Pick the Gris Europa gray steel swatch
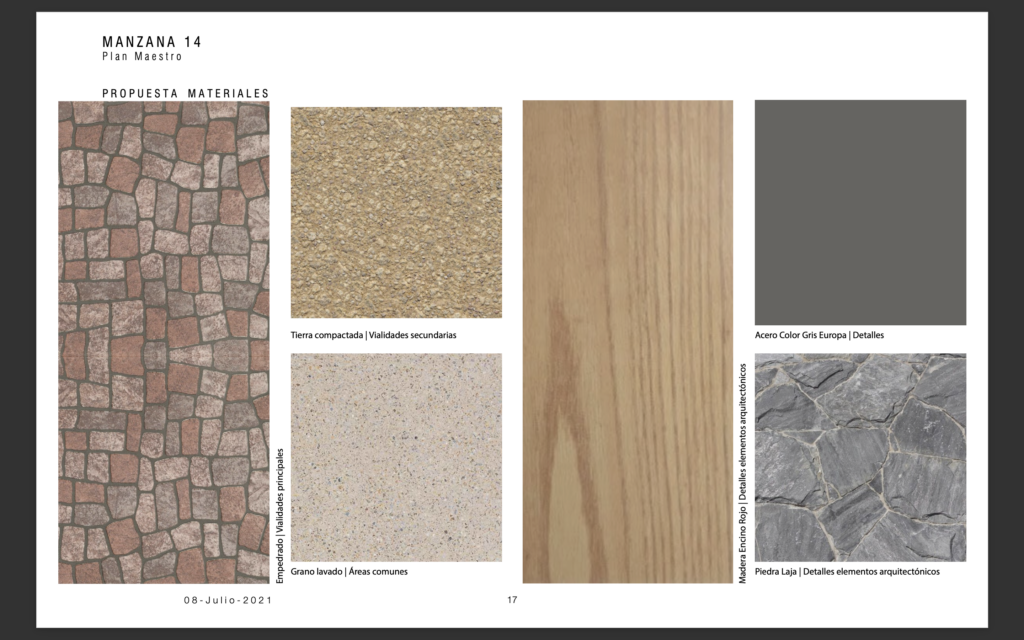This screenshot has width=1024, height=640. pyautogui.click(x=860, y=212)
